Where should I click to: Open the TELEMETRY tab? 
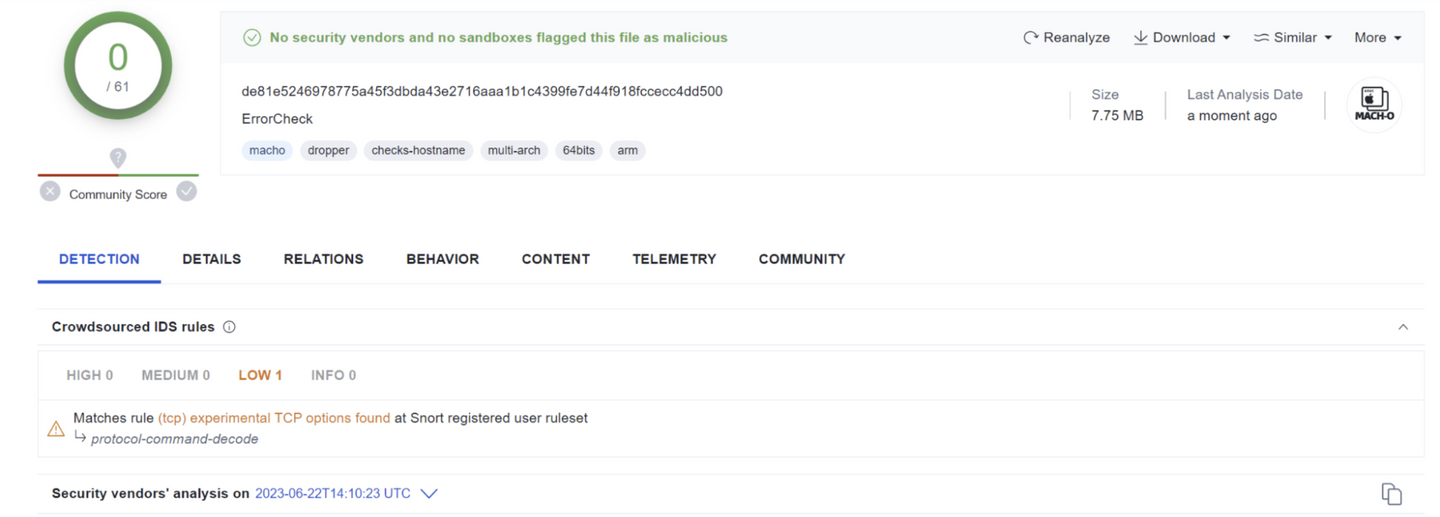(674, 259)
